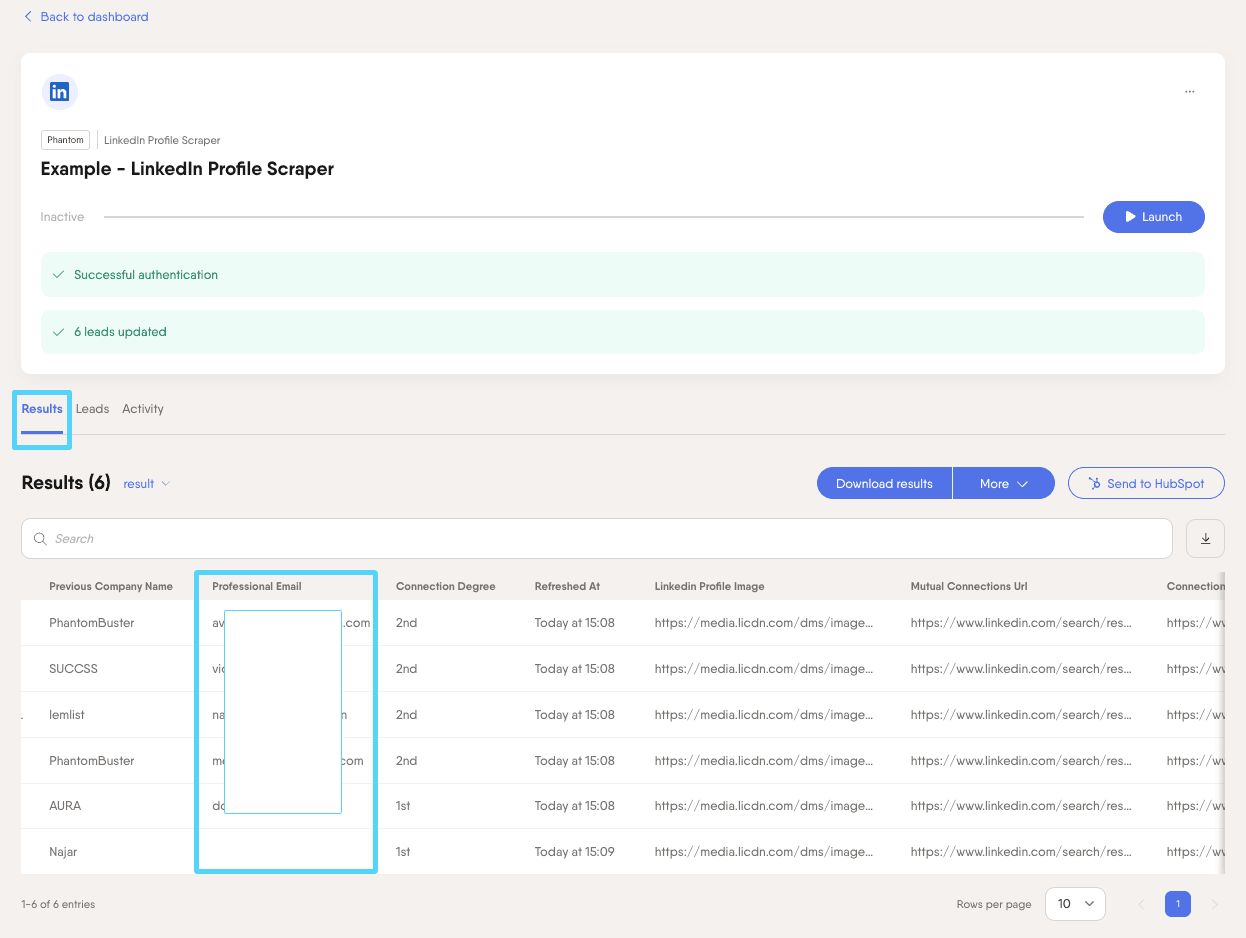
Task: Click Connection Degree column header
Action: 446,586
